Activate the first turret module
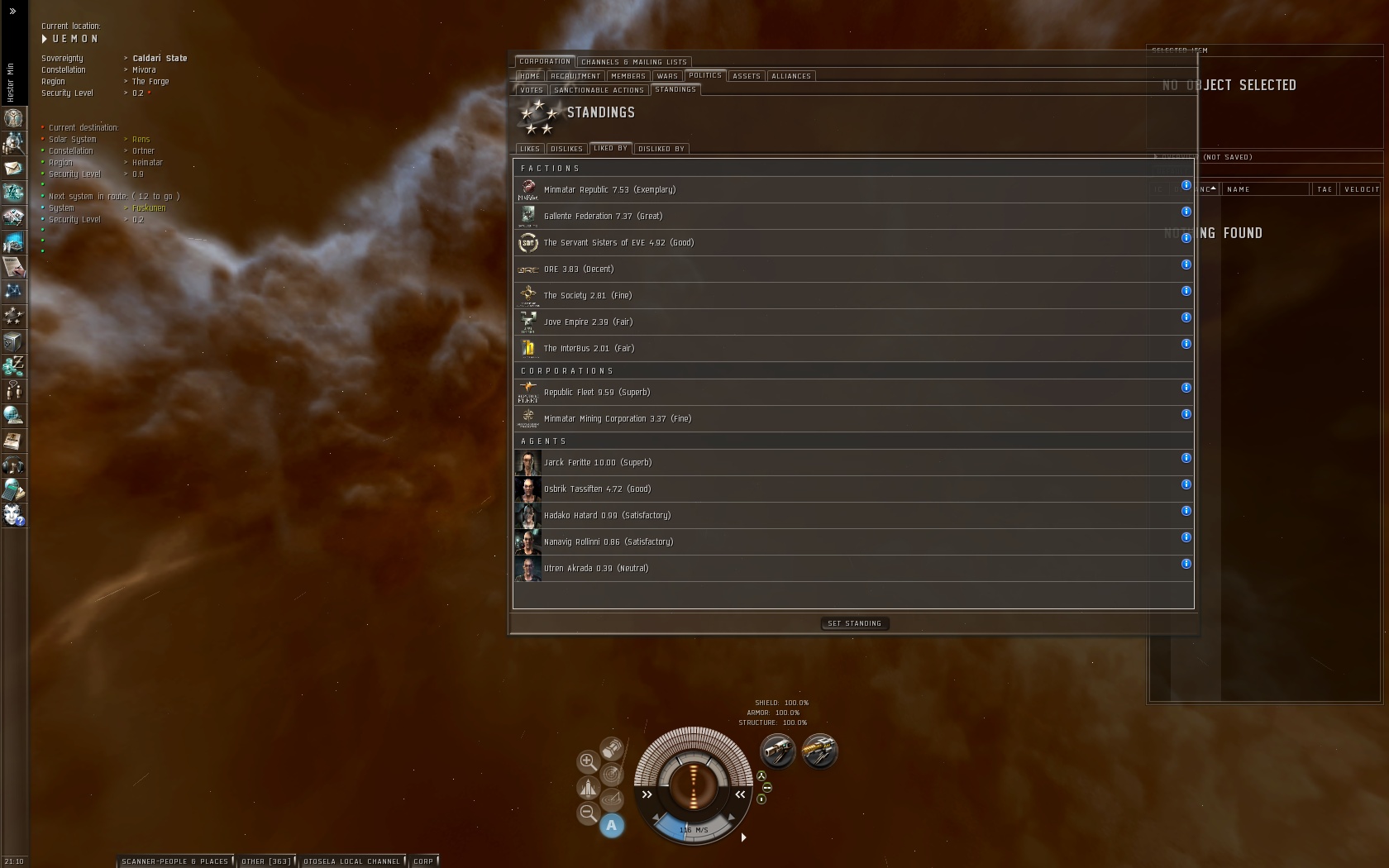1389x868 pixels. [x=778, y=751]
